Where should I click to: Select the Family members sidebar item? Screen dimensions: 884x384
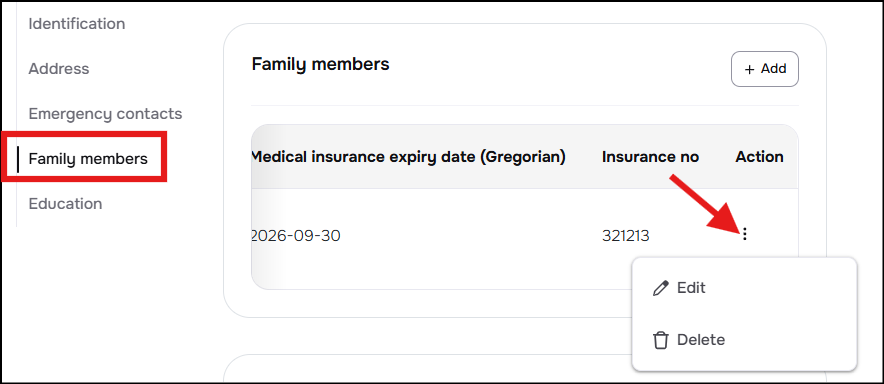point(88,159)
